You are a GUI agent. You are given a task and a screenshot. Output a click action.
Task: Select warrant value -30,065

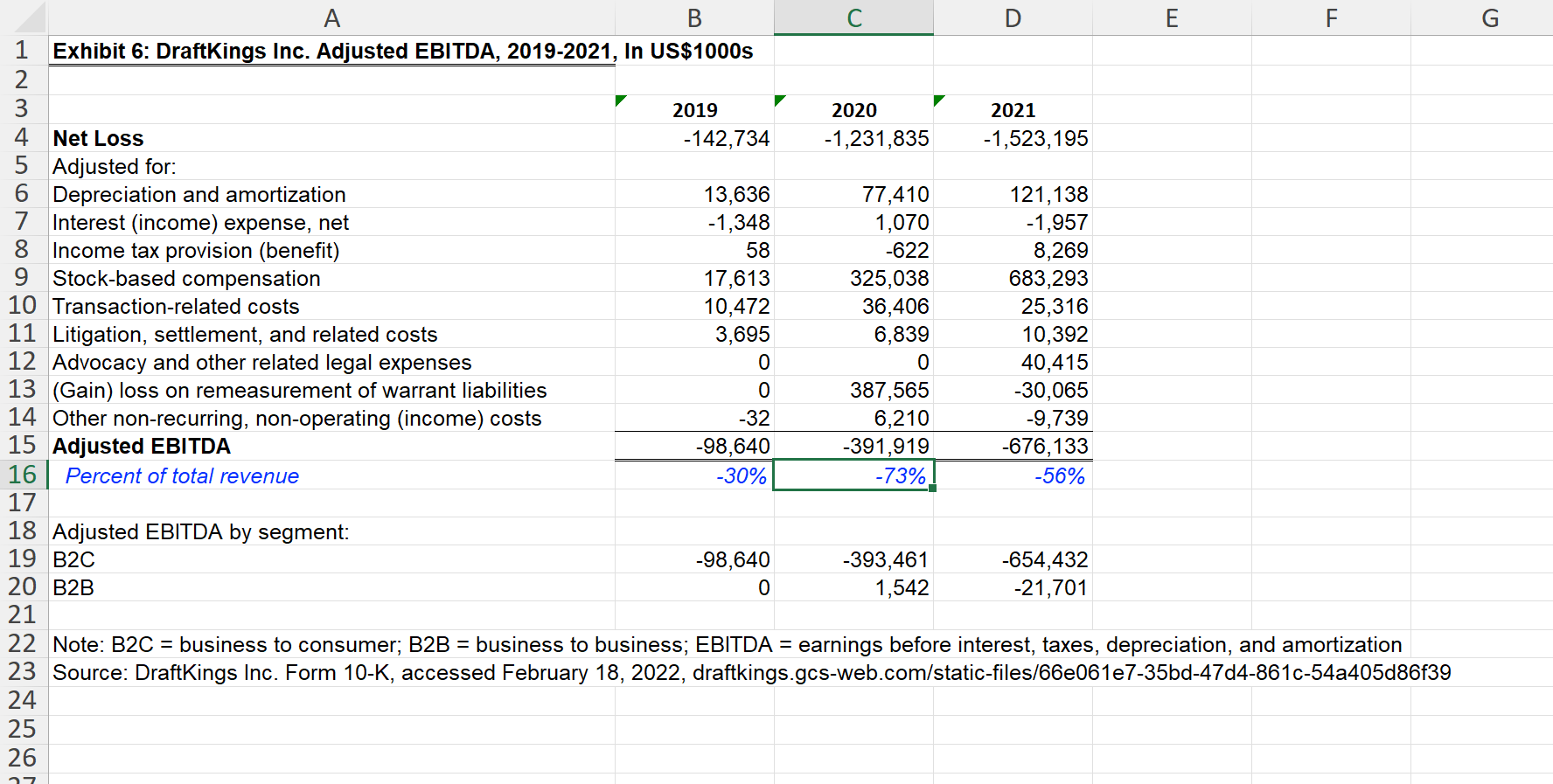pyautogui.click(x=1013, y=390)
